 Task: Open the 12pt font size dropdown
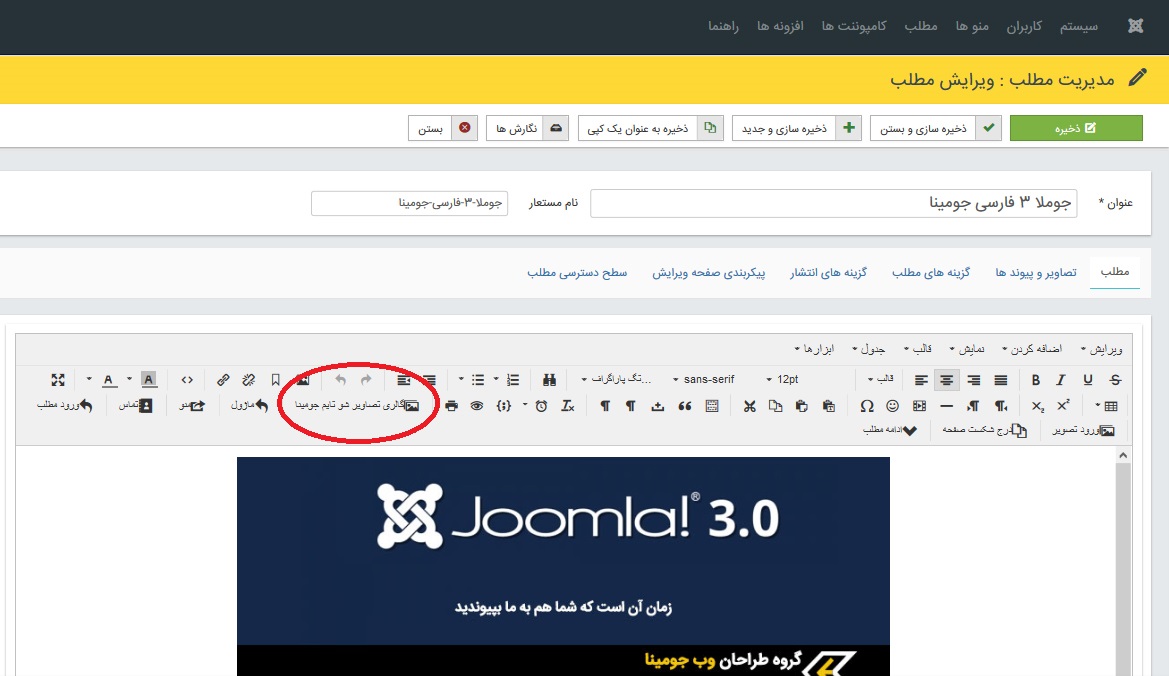(x=784, y=379)
